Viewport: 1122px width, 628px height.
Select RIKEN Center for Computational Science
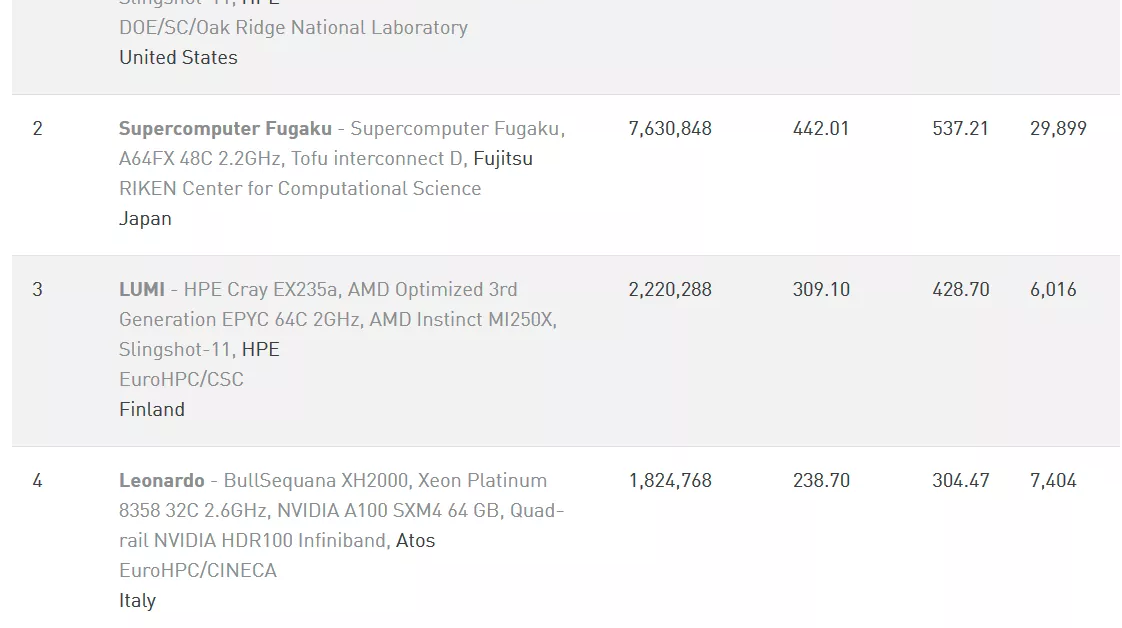pos(300,189)
